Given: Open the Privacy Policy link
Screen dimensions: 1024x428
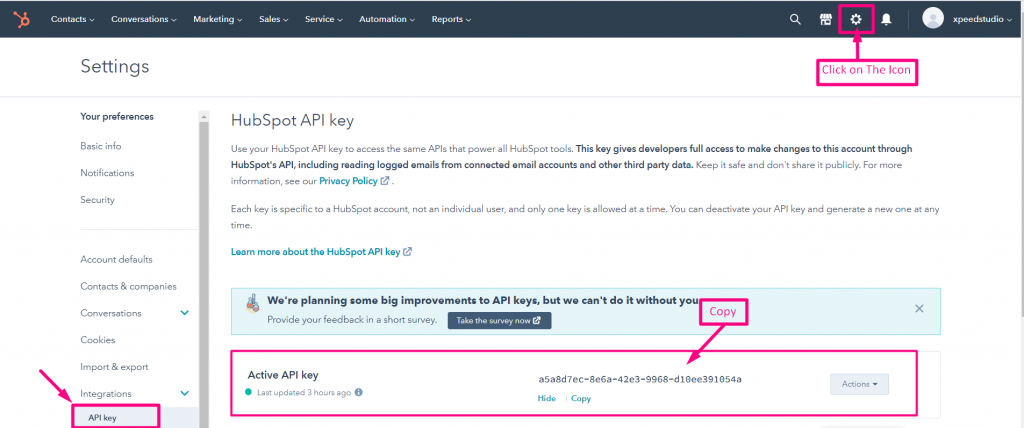Looking at the screenshot, I should pos(354,181).
